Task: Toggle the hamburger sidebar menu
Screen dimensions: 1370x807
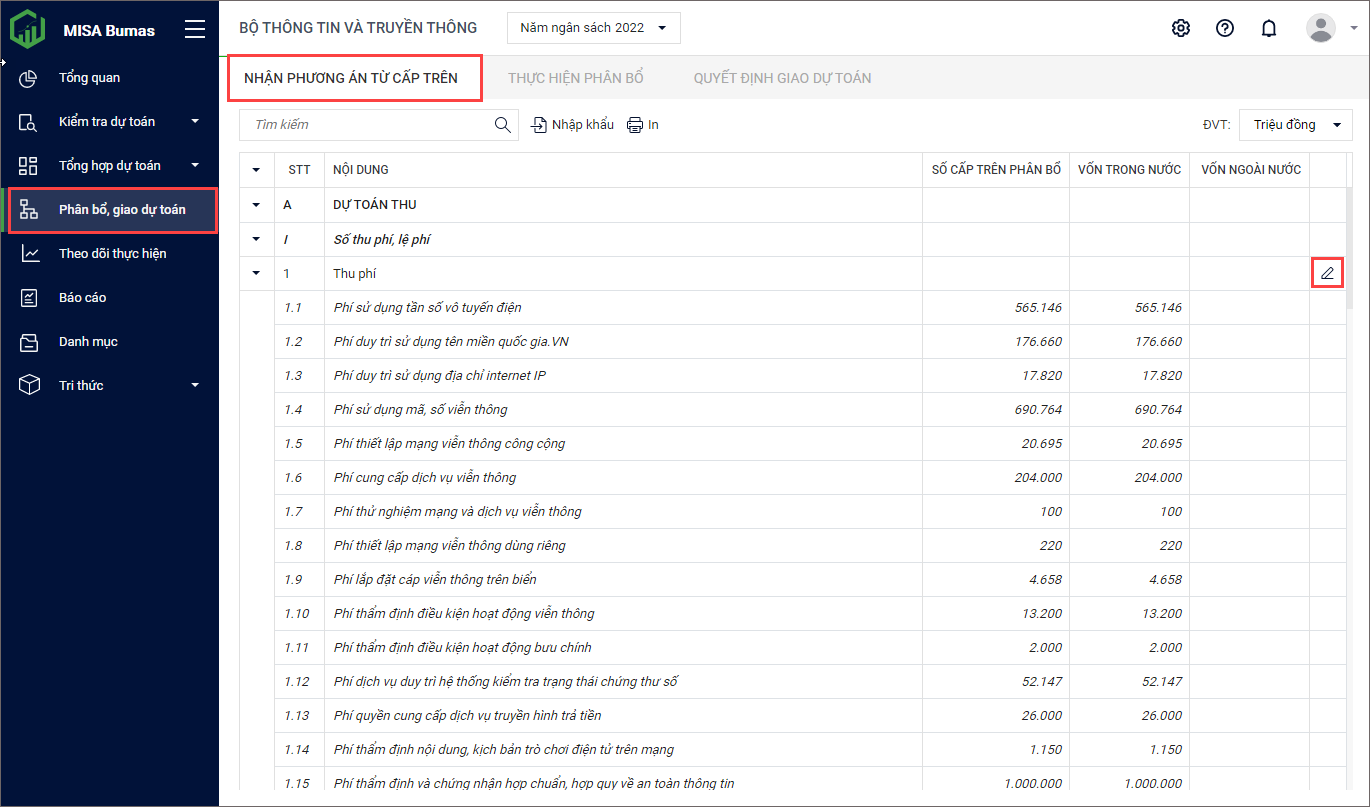Action: tap(195, 30)
